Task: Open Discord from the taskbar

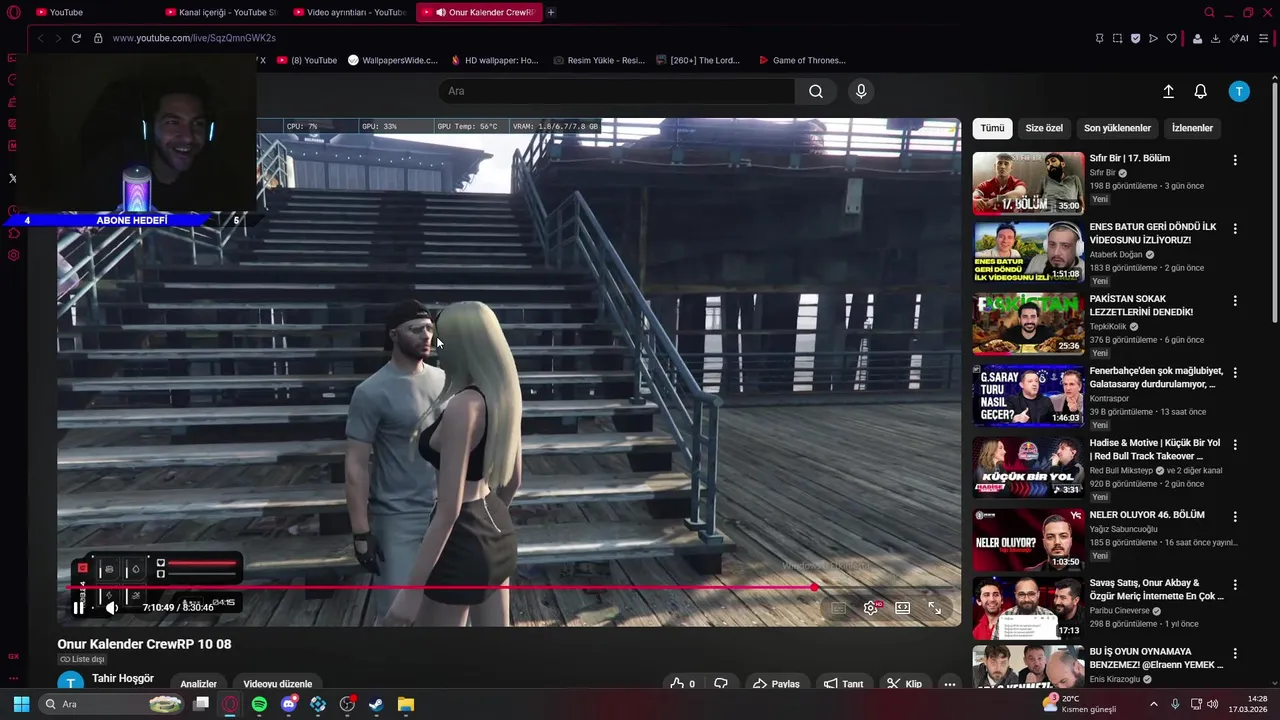Action: [289, 704]
